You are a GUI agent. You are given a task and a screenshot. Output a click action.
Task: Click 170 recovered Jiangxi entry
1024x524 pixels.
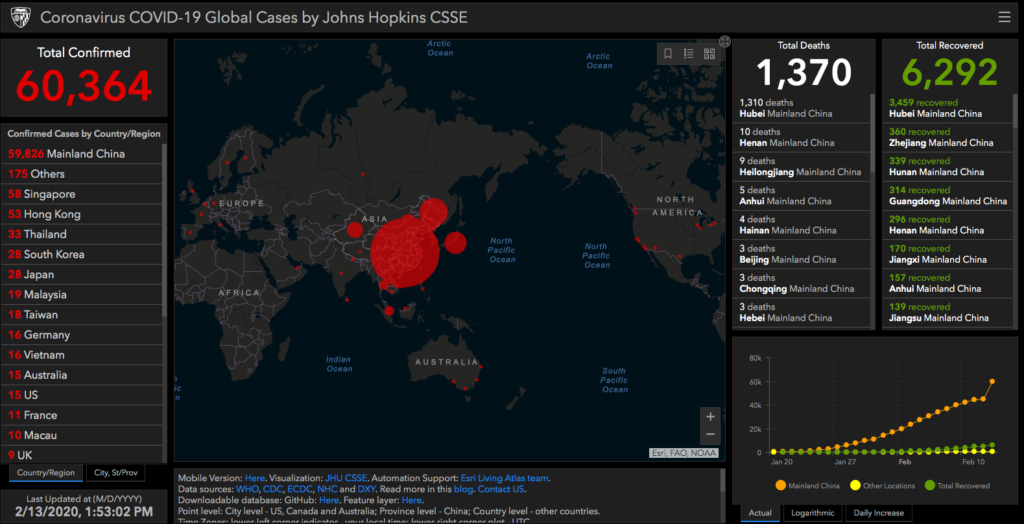pyautogui.click(x=948, y=254)
